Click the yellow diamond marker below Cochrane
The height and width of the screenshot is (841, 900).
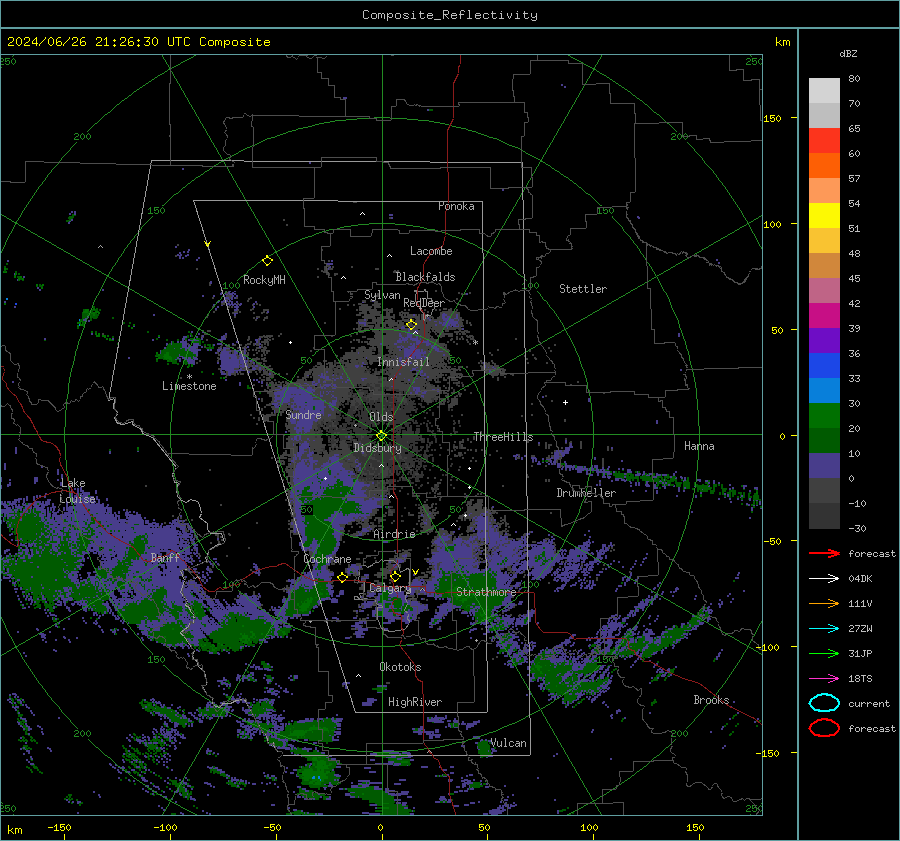[x=342, y=577]
